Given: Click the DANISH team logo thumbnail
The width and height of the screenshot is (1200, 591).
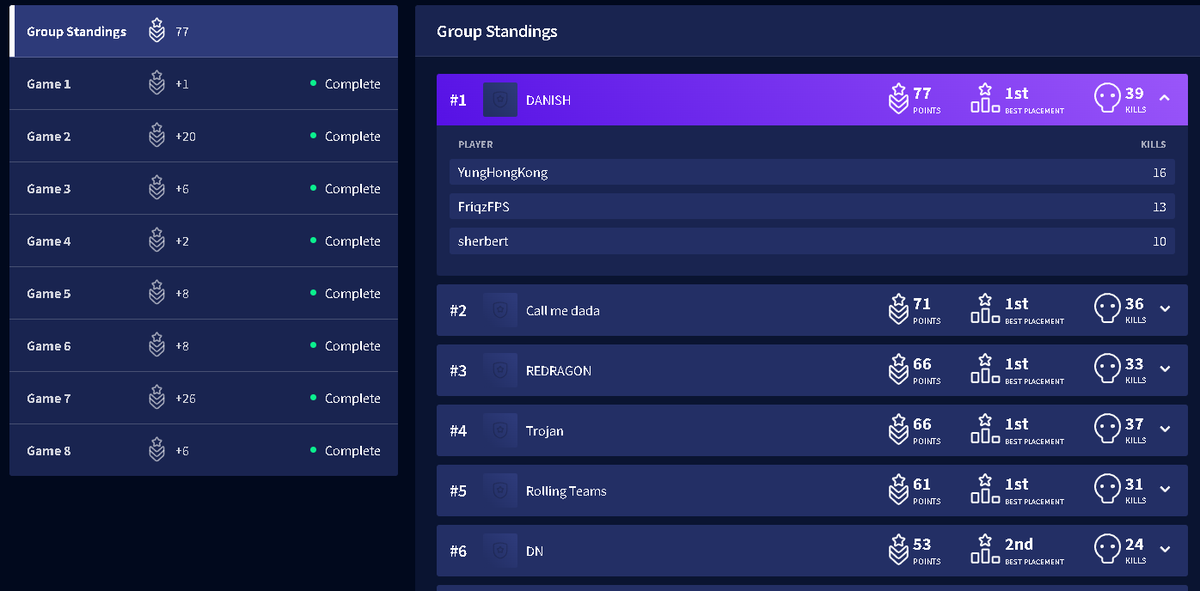Looking at the screenshot, I should click(500, 100).
